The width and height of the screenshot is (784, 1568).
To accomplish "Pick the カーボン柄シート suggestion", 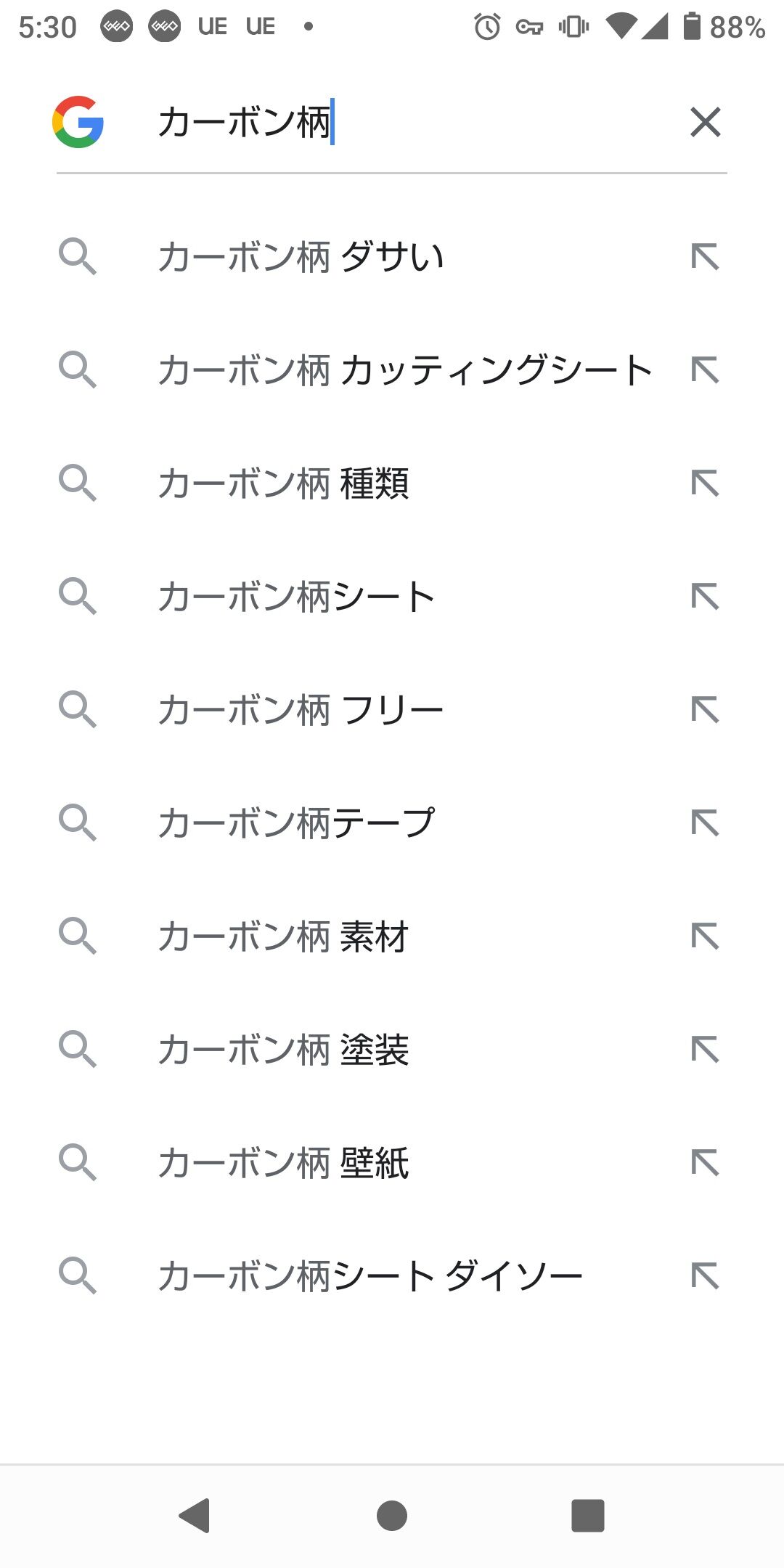I will [296, 597].
